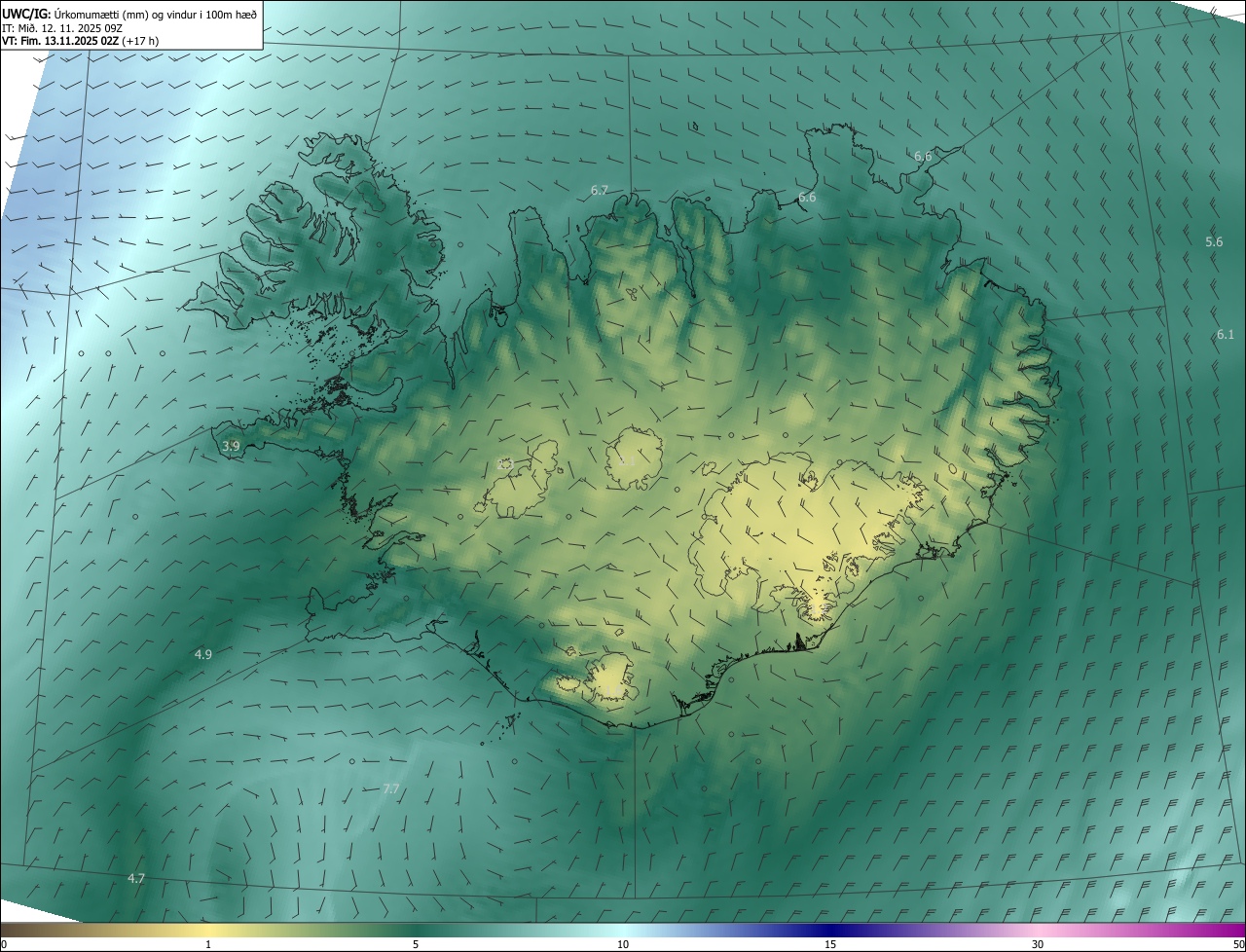Click the "5.6" value label
The height and width of the screenshot is (952, 1246).
[x=1214, y=242]
